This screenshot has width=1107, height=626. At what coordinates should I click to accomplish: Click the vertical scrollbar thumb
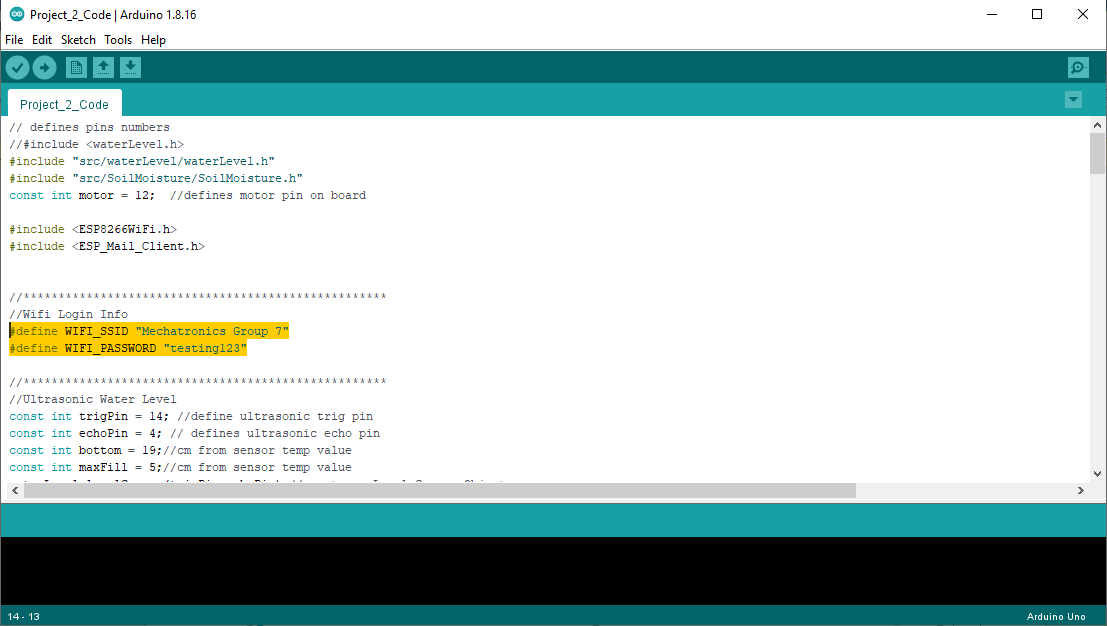tap(1097, 153)
